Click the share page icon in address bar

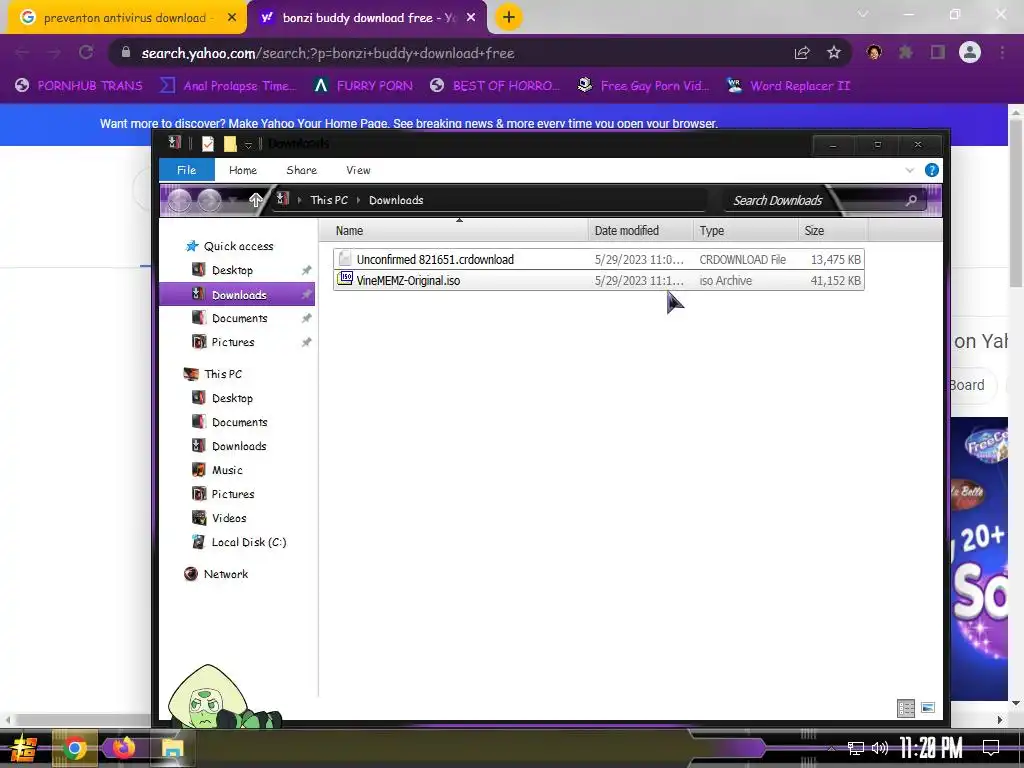click(802, 53)
